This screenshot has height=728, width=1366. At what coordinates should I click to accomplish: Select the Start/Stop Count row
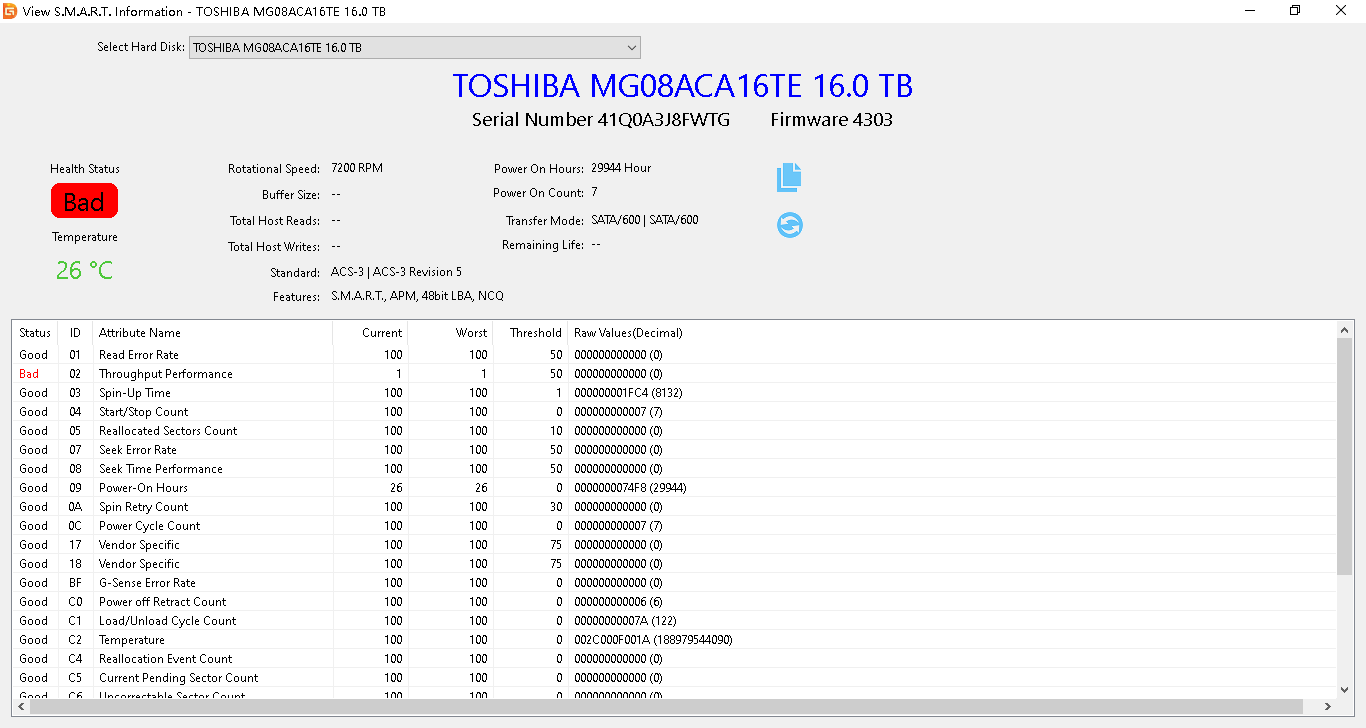[x=675, y=412]
